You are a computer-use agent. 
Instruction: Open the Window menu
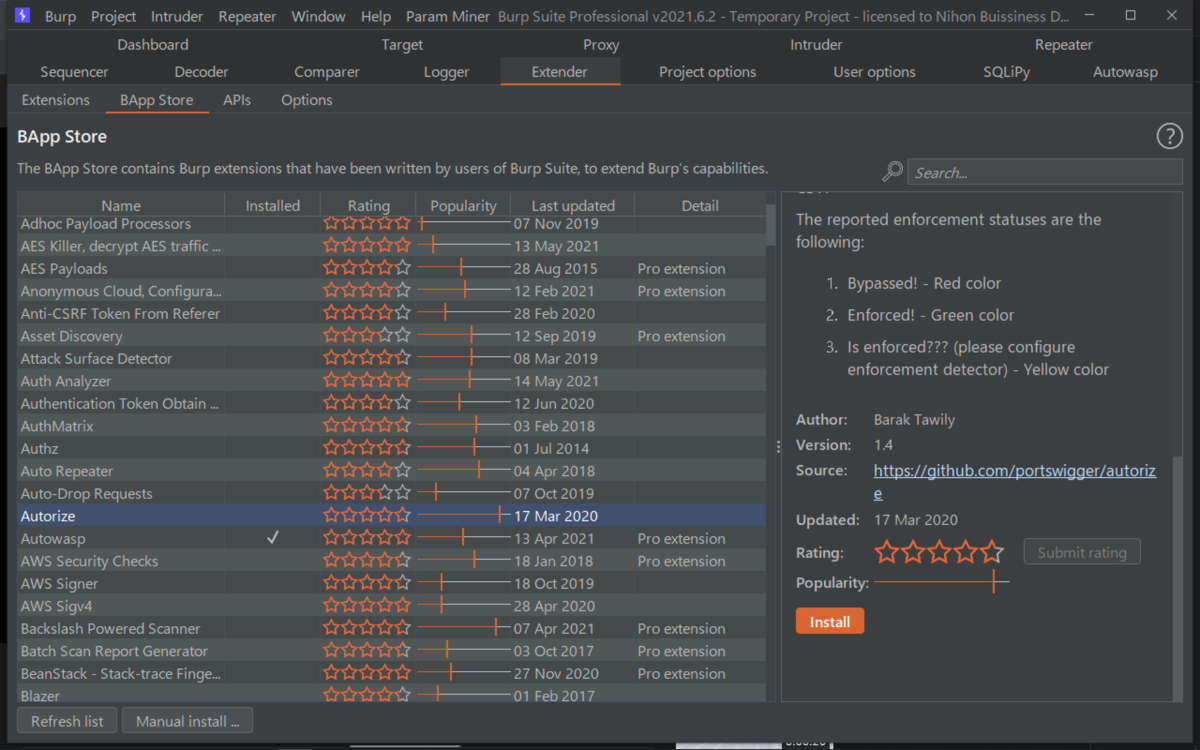pos(318,16)
